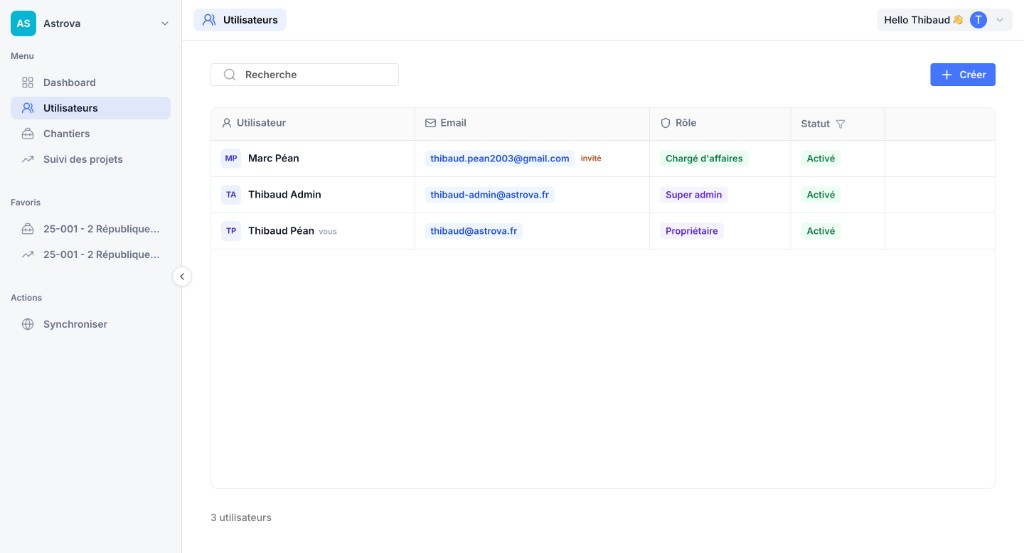
Task: Click the Créer button
Action: pyautogui.click(x=963, y=74)
